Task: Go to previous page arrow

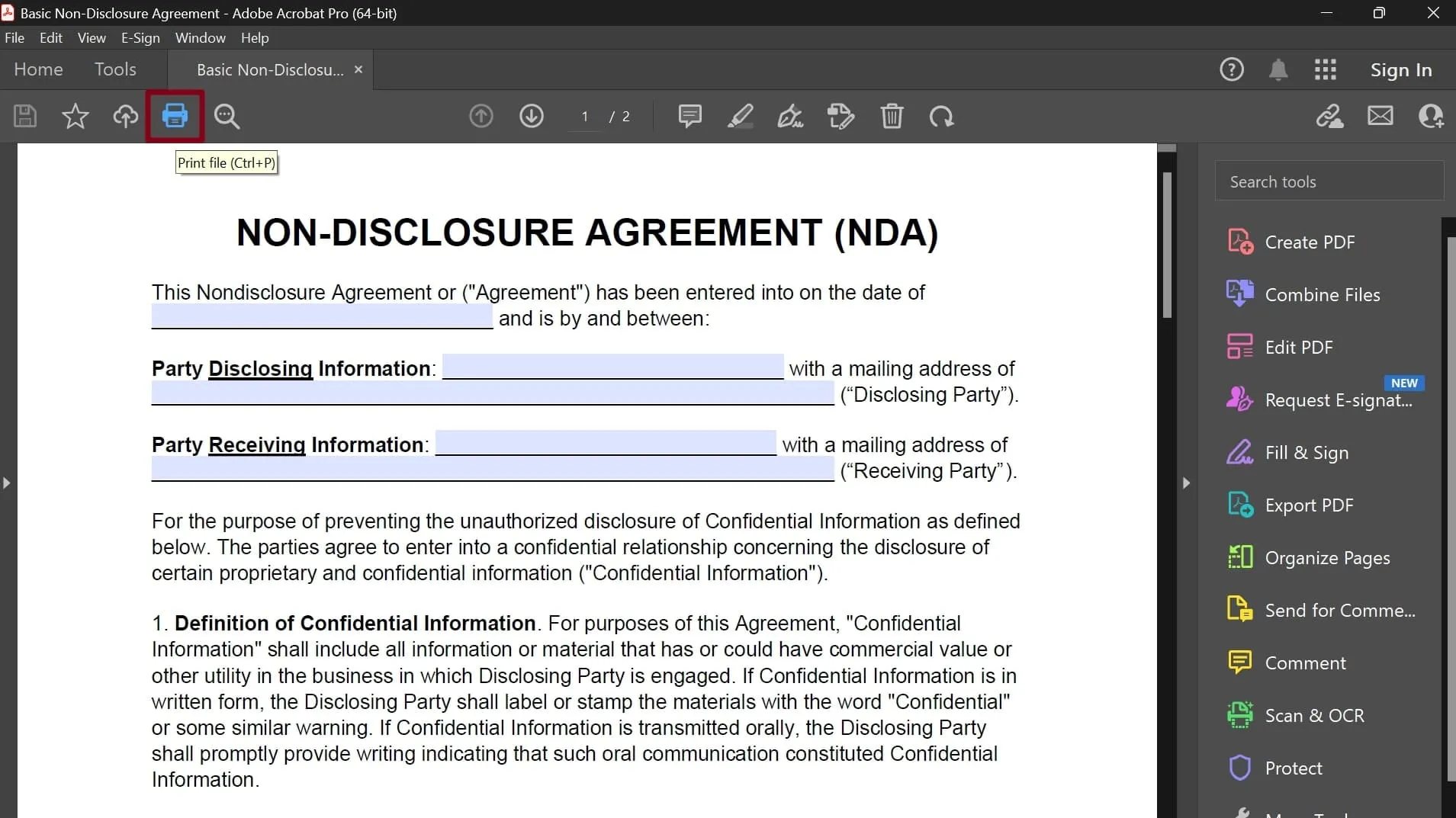Action: [x=481, y=116]
